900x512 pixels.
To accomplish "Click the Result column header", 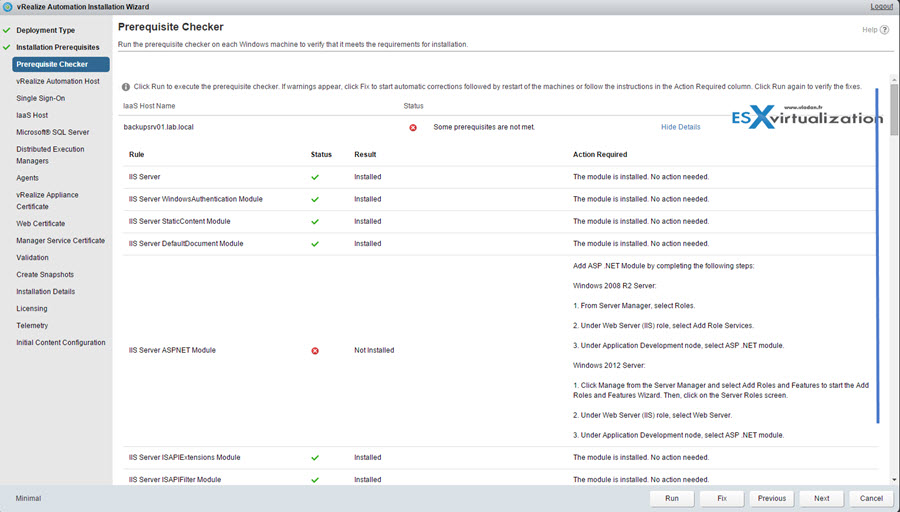I will point(365,154).
